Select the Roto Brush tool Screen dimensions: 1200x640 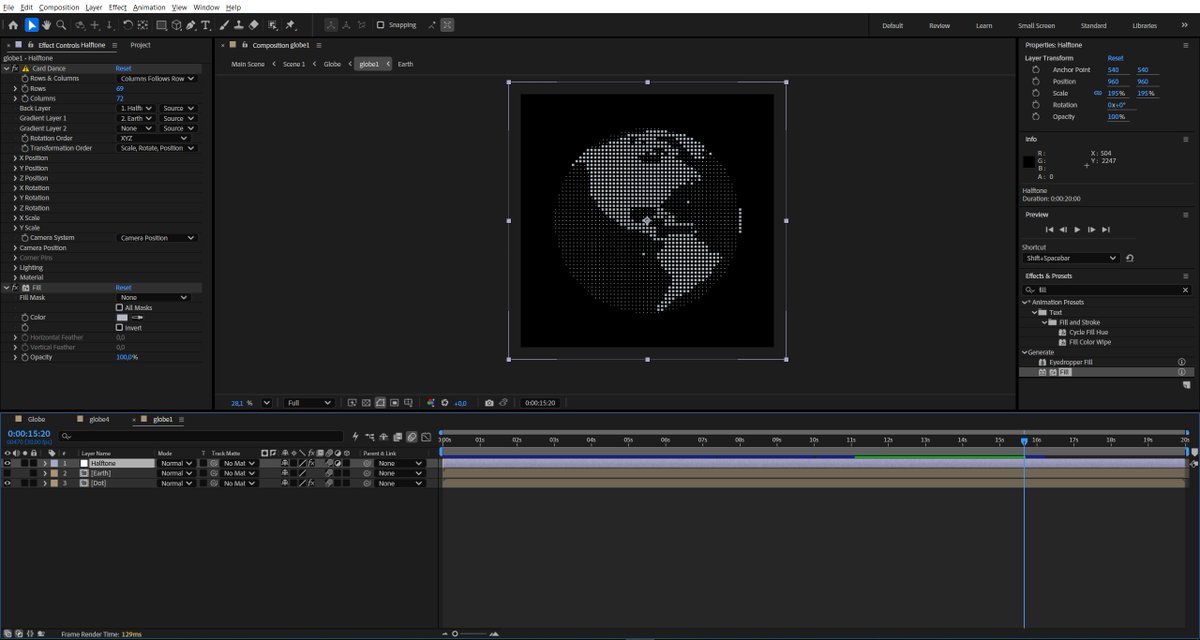pos(272,25)
